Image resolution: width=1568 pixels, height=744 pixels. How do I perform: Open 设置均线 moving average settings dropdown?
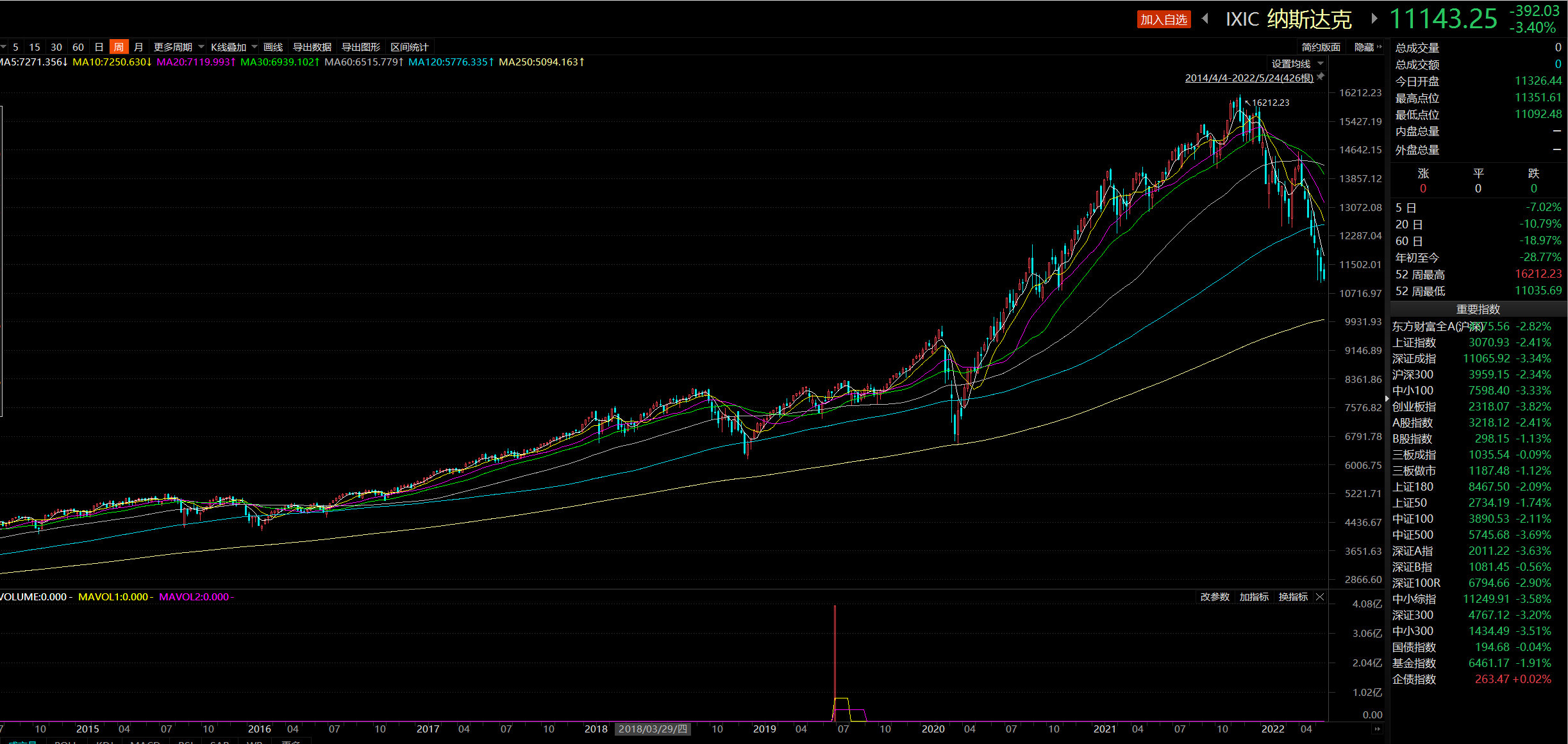1297,63
